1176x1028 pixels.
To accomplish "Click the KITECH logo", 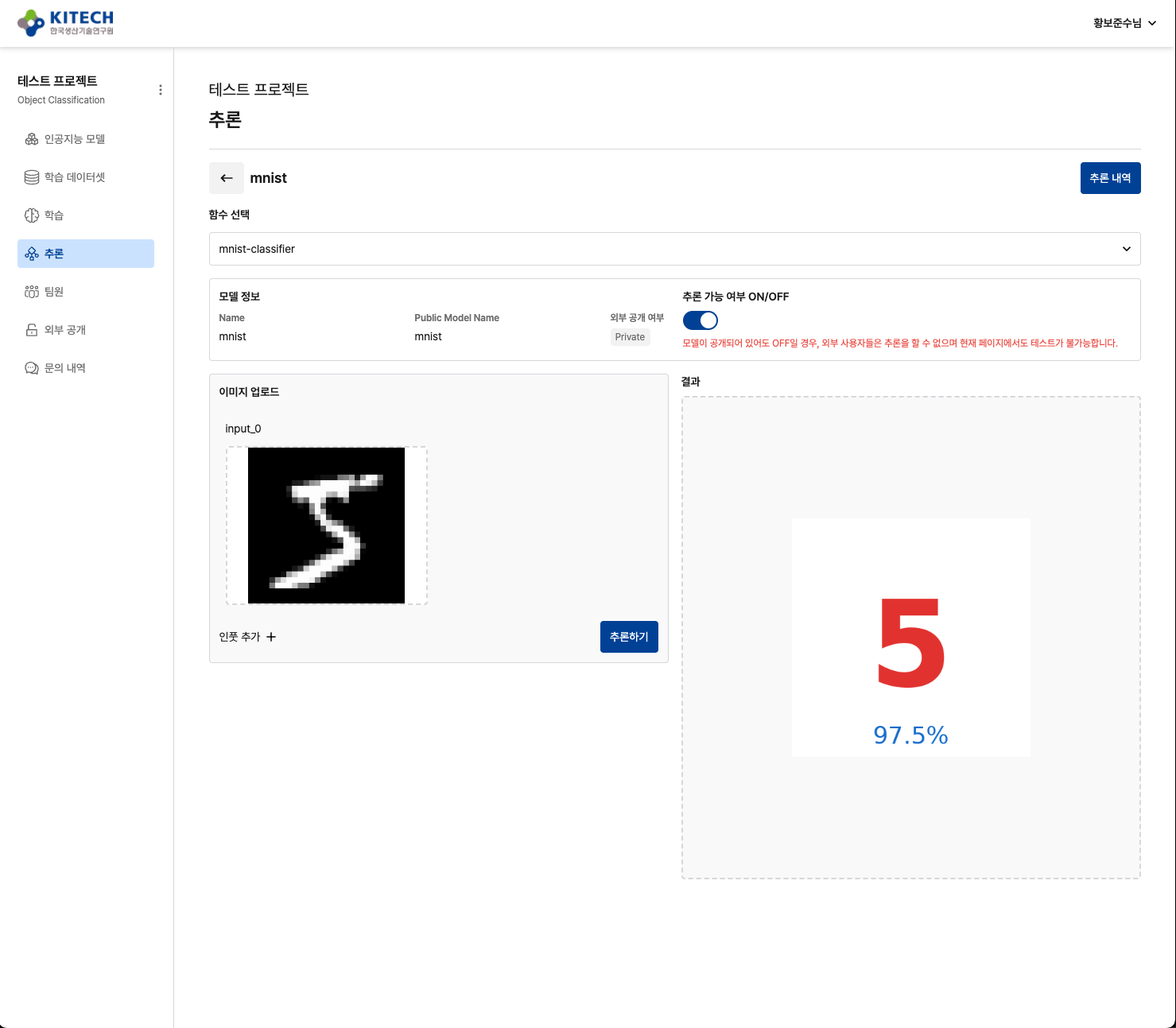I will (65, 23).
